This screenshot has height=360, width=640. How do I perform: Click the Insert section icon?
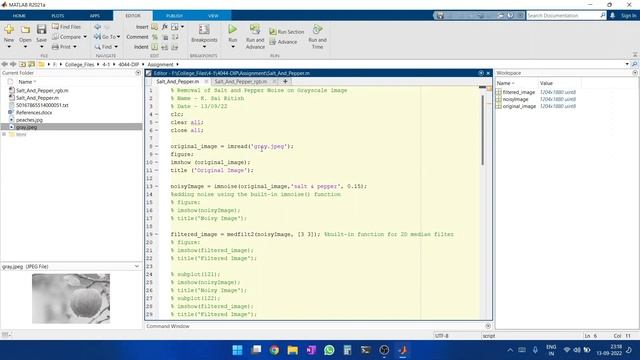pos(155,27)
